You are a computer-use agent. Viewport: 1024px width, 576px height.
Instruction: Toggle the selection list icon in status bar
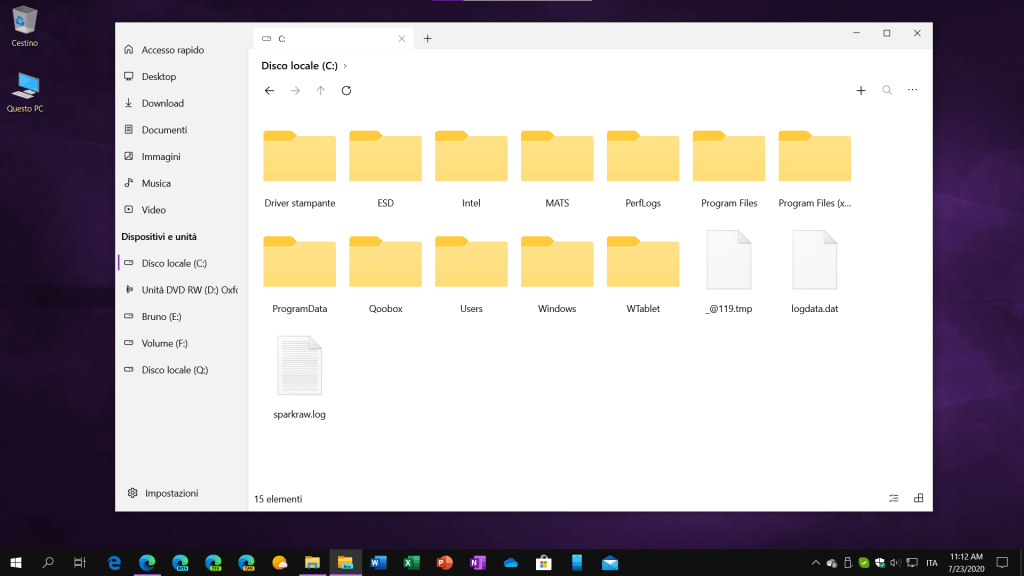coord(893,498)
